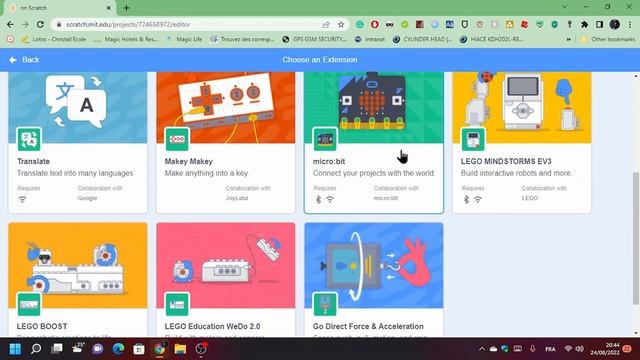Image resolution: width=640 pixels, height=360 pixels.
Task: Choose Go Direct Force & Acceleration image
Action: point(374,265)
